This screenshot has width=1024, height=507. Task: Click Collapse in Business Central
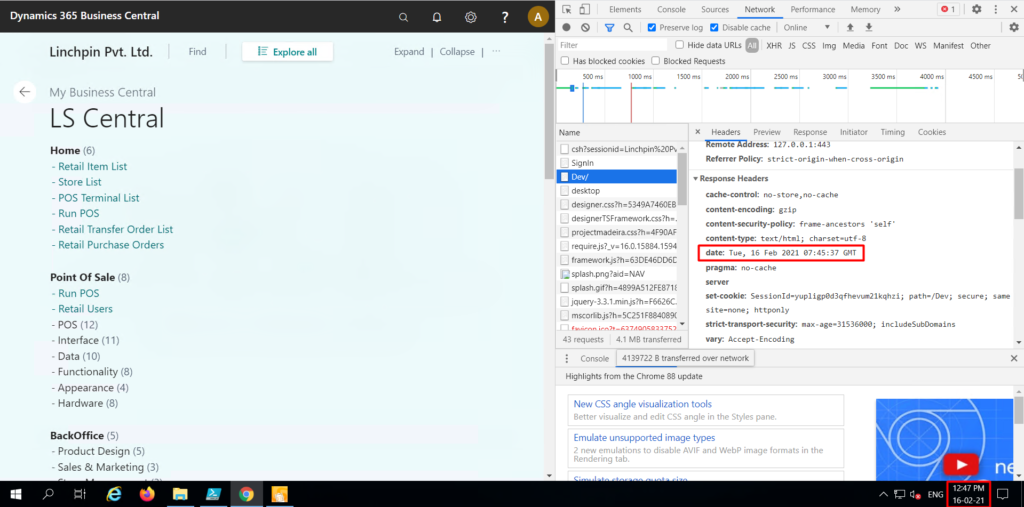[x=457, y=52]
